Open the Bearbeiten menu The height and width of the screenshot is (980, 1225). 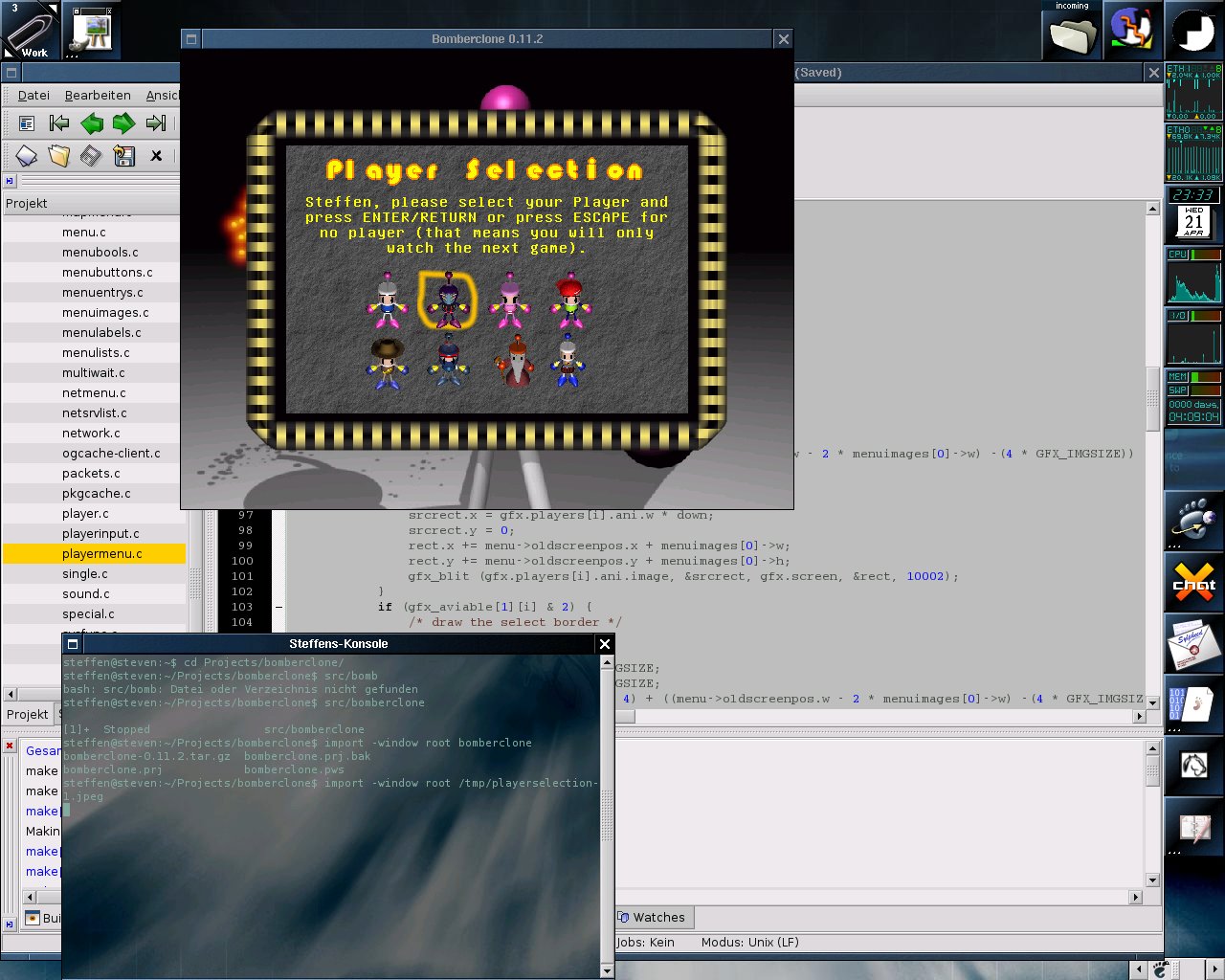click(x=98, y=95)
